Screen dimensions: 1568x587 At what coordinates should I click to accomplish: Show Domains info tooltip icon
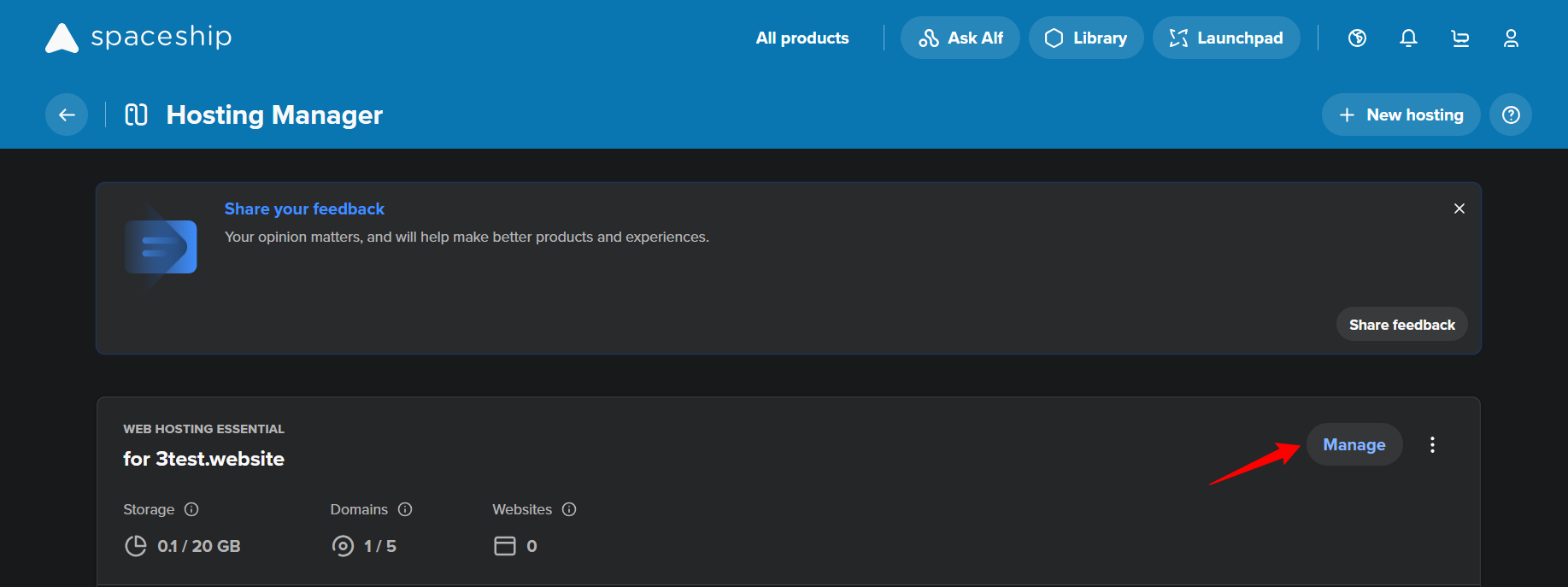tap(405, 509)
